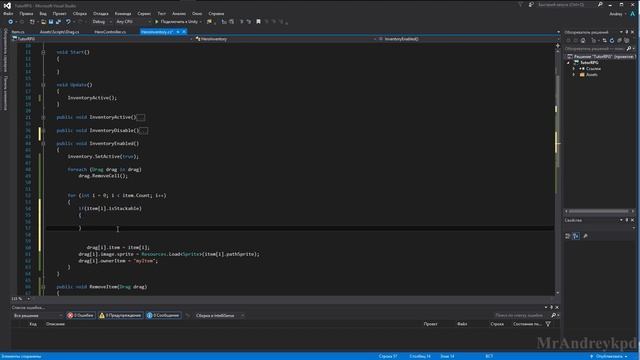Sort the error list by Description column

click(56, 324)
